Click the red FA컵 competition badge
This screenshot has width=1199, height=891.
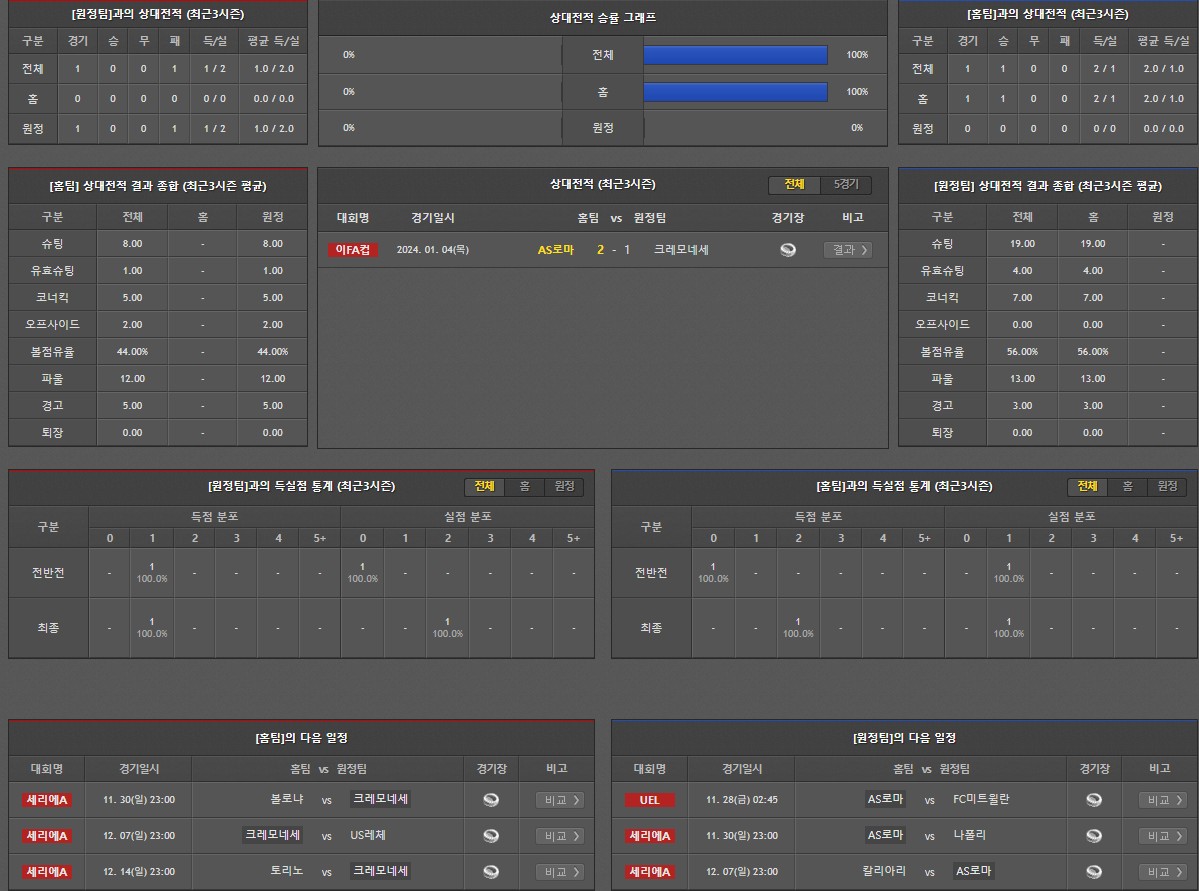[353, 250]
